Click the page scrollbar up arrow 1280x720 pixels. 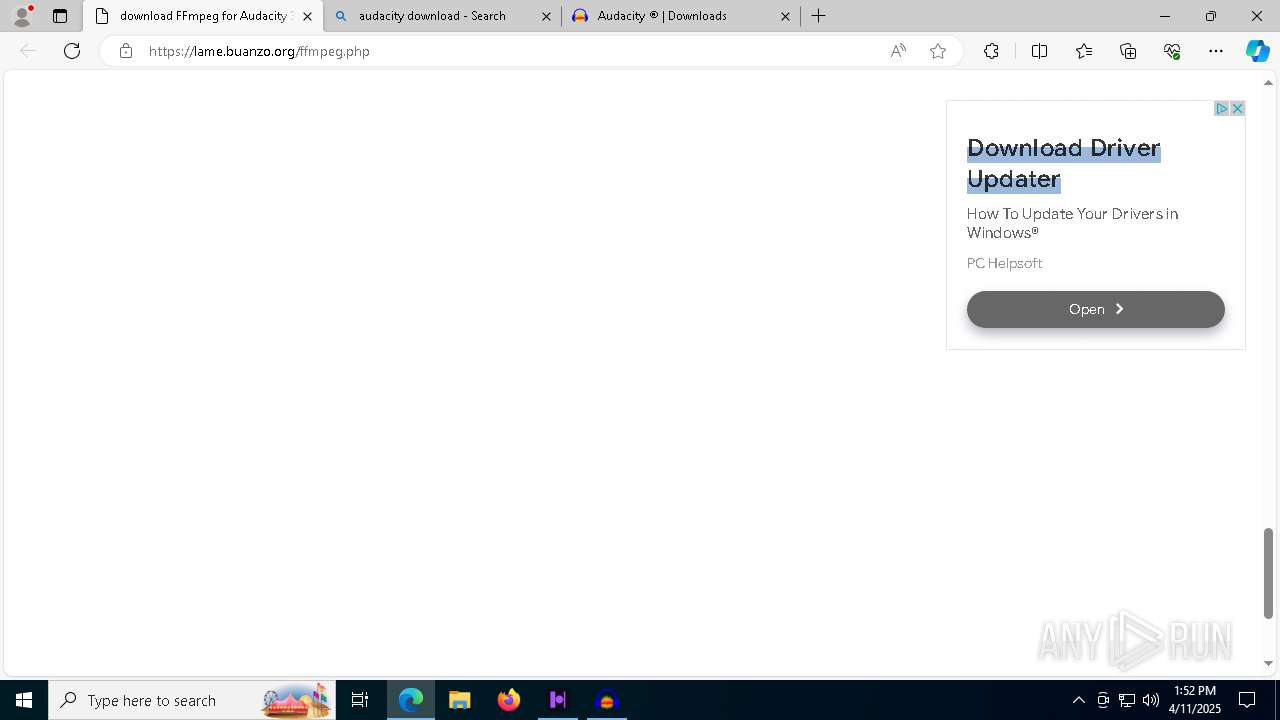[1268, 83]
